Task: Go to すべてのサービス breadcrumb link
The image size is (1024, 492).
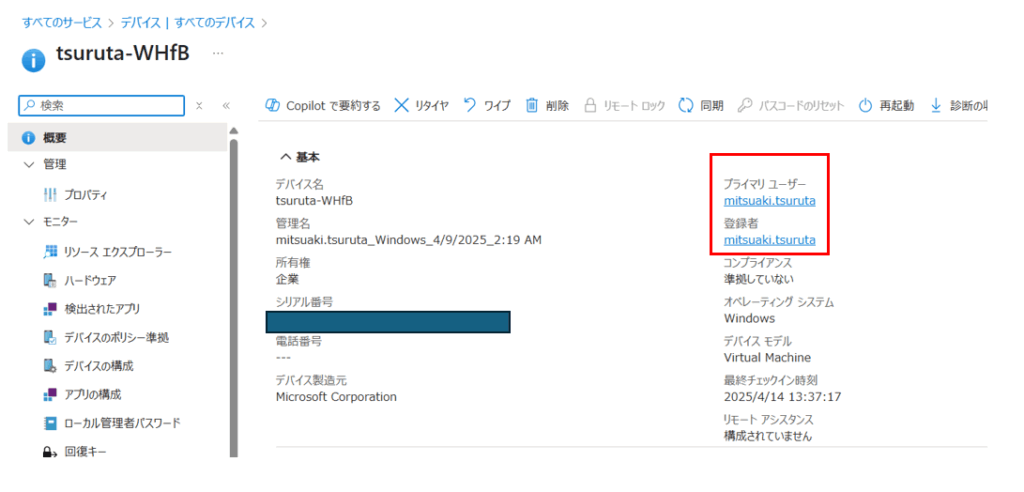Action: pos(62,23)
